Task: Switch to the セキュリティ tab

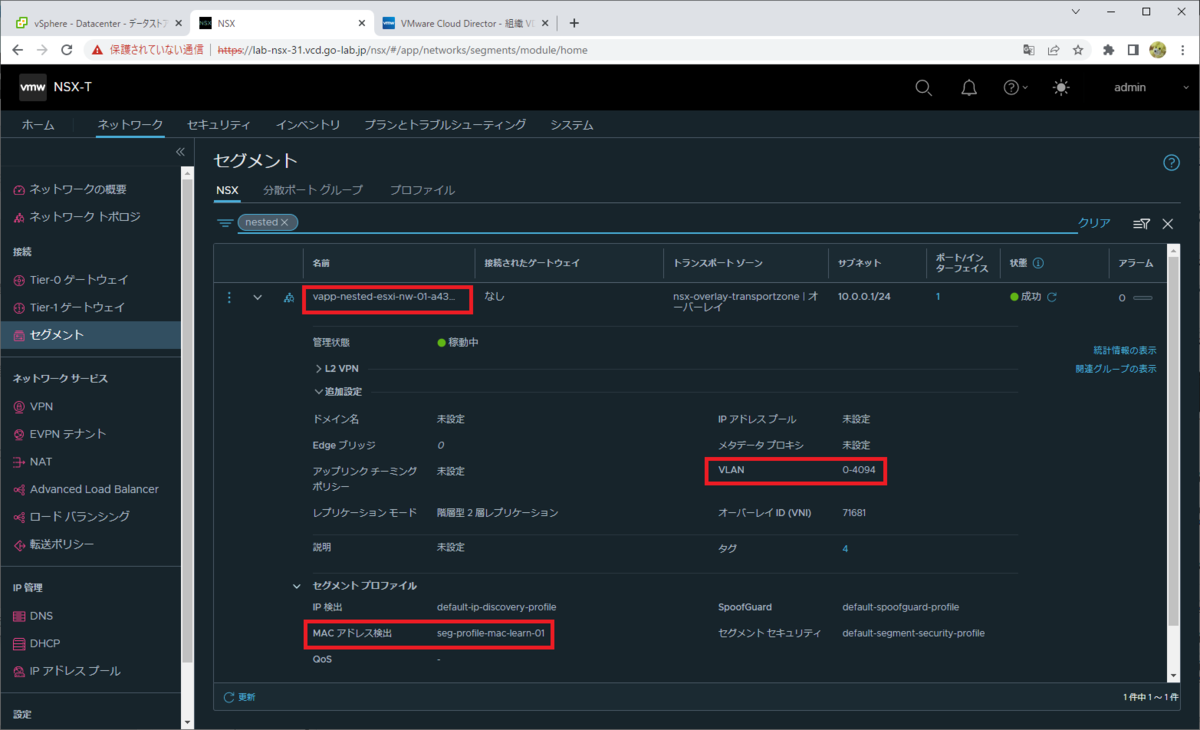Action: 219,125
